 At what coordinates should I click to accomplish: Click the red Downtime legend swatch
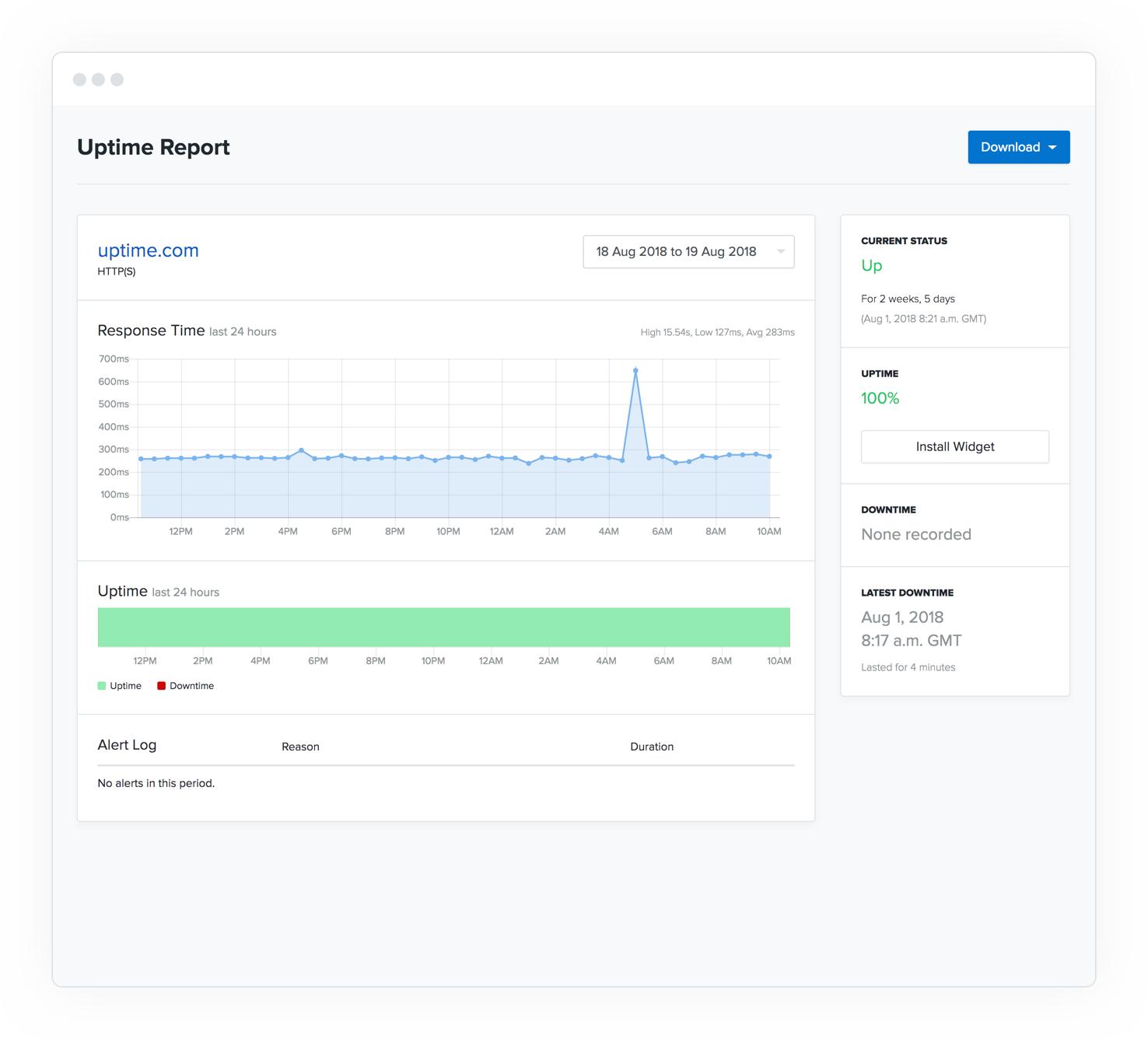click(x=161, y=686)
